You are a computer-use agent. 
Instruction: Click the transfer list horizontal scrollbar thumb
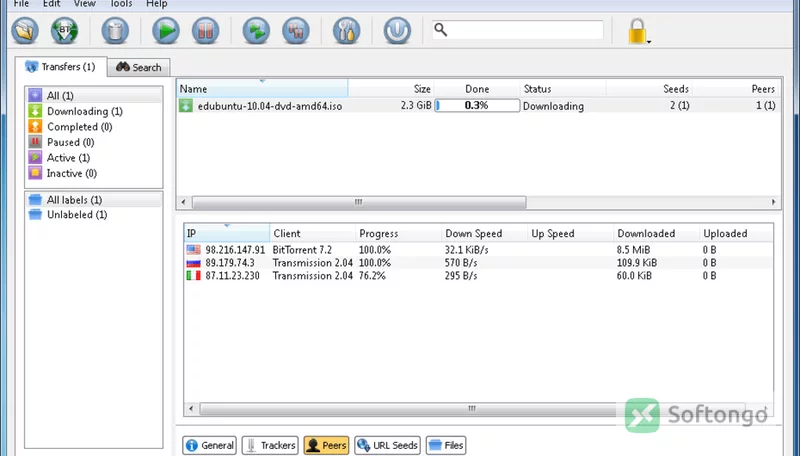click(359, 202)
